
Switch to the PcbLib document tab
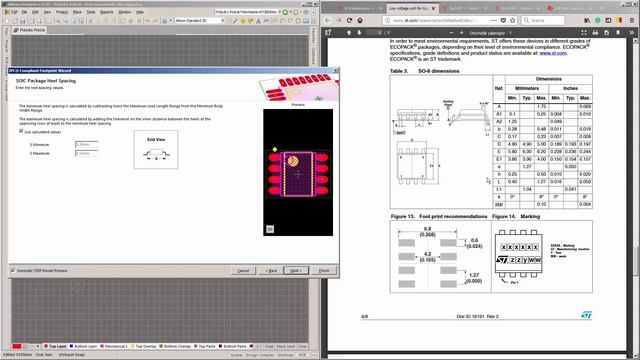coord(29,30)
